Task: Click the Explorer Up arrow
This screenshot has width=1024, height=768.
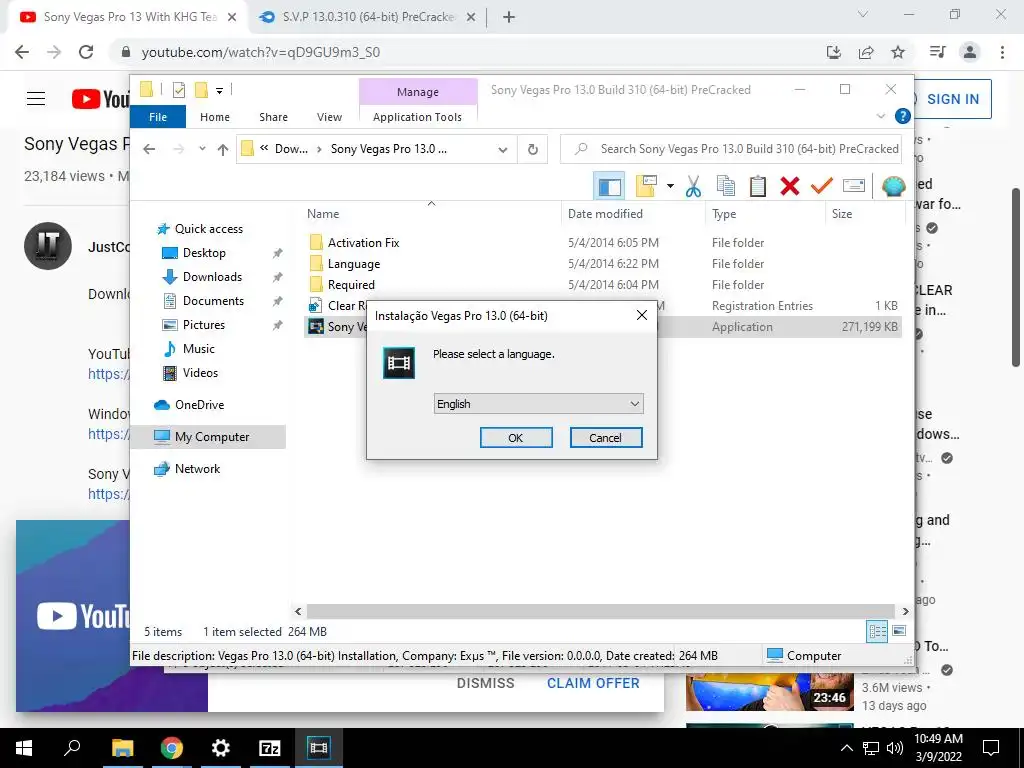Action: coord(223,149)
